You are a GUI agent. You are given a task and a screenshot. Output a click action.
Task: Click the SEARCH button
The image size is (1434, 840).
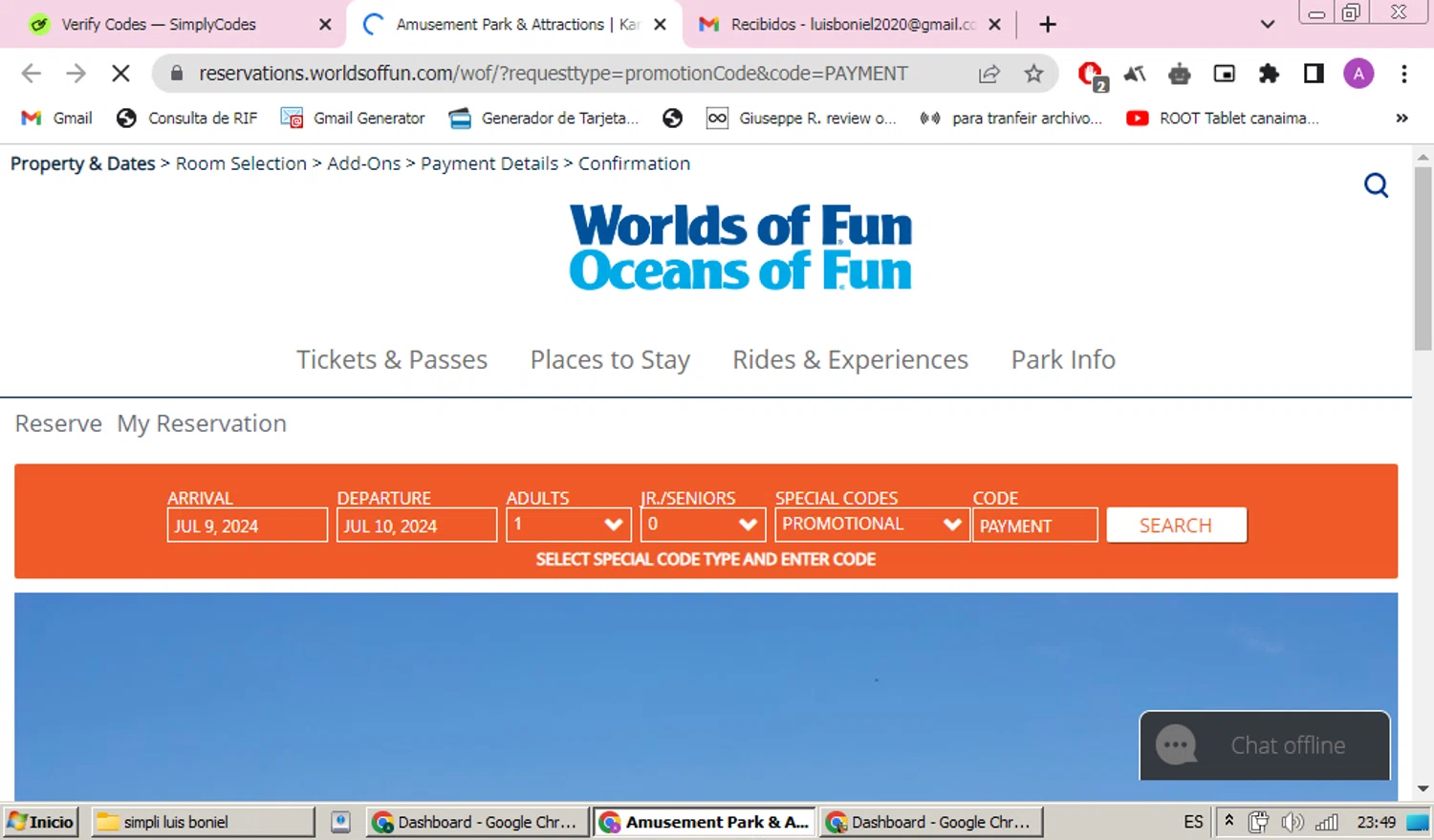coord(1177,526)
